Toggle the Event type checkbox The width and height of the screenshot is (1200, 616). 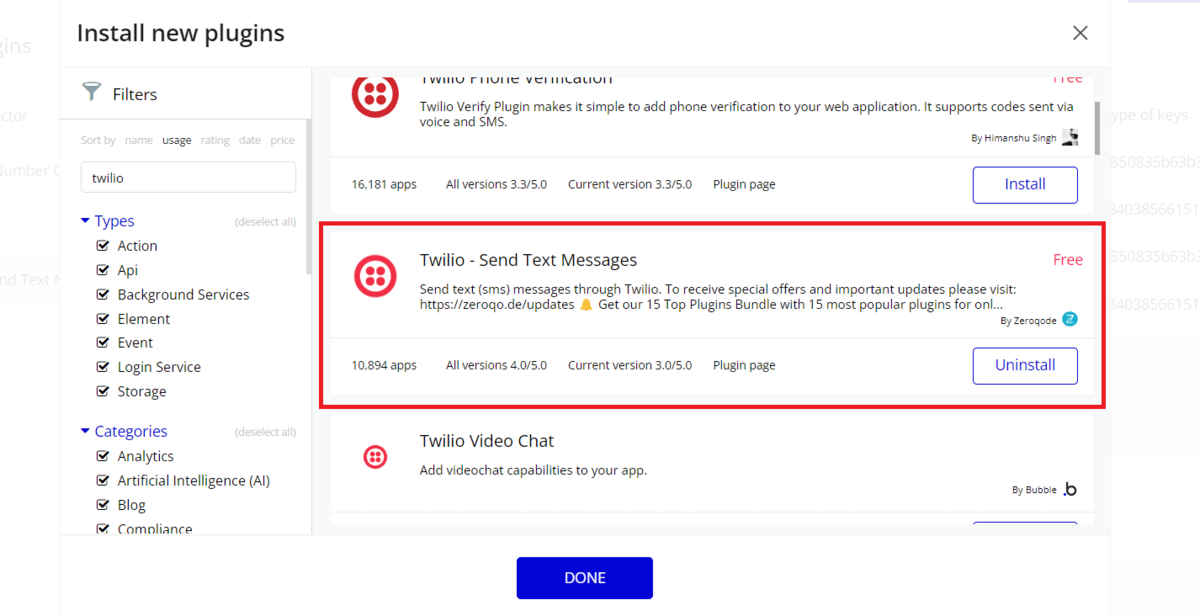(102, 342)
